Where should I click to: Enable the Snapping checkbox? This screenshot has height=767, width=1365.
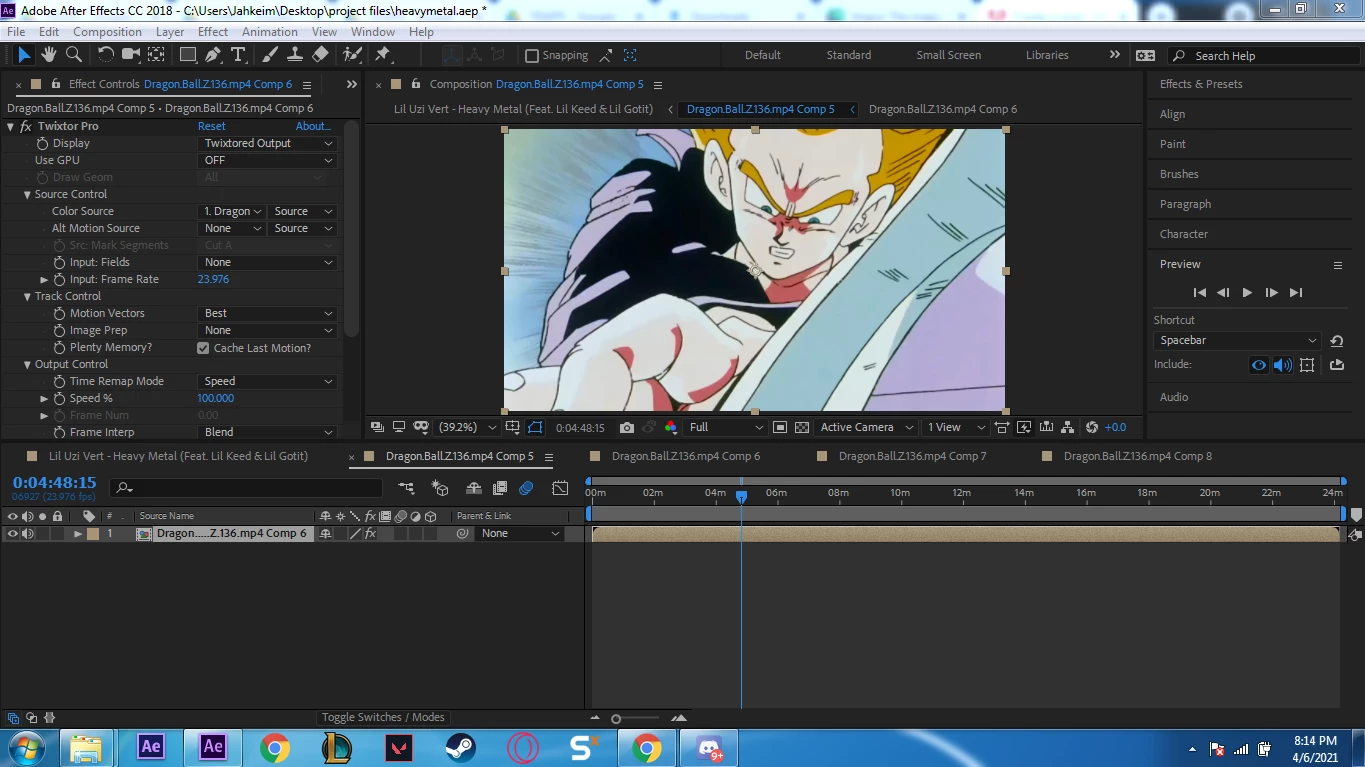(x=532, y=56)
